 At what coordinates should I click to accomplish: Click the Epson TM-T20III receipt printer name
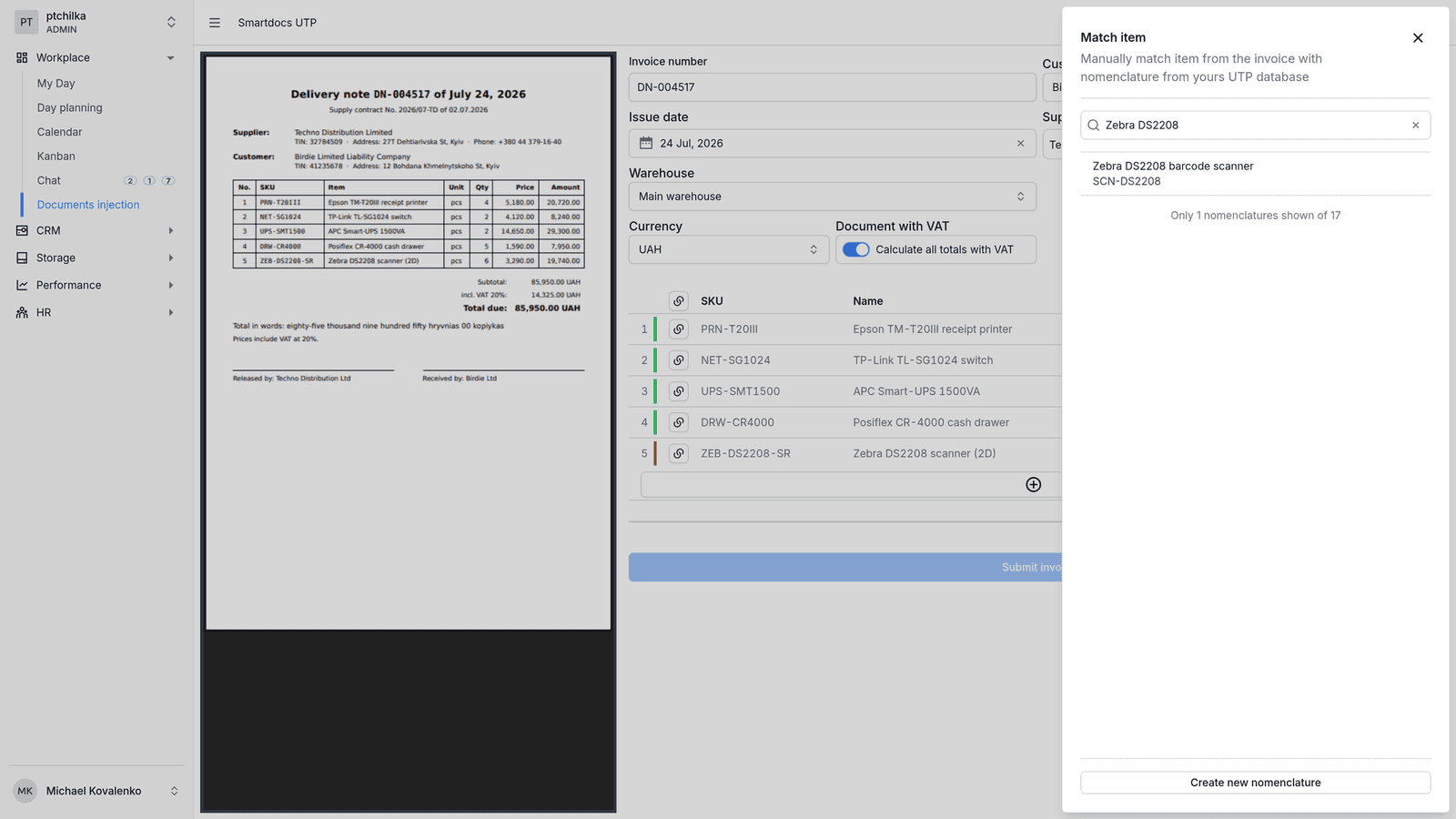click(932, 329)
